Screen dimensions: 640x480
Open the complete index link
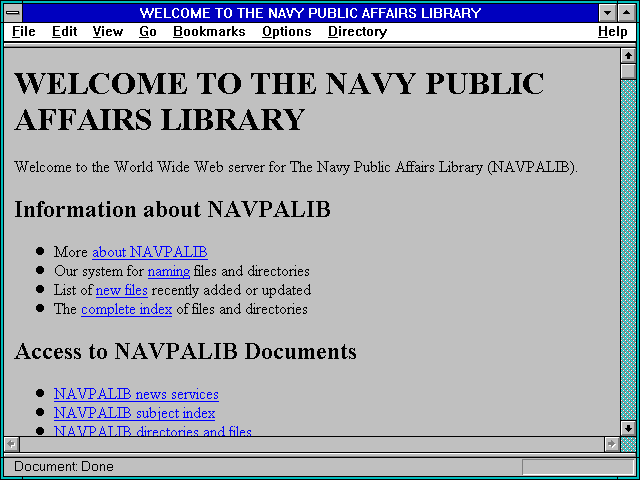127,309
